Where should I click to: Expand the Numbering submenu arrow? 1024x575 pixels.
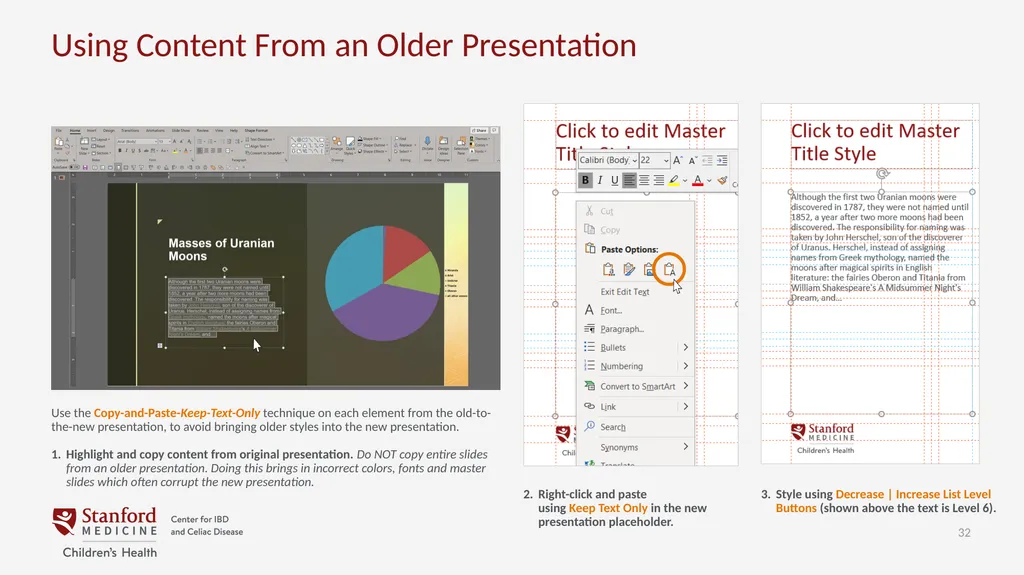coord(685,365)
